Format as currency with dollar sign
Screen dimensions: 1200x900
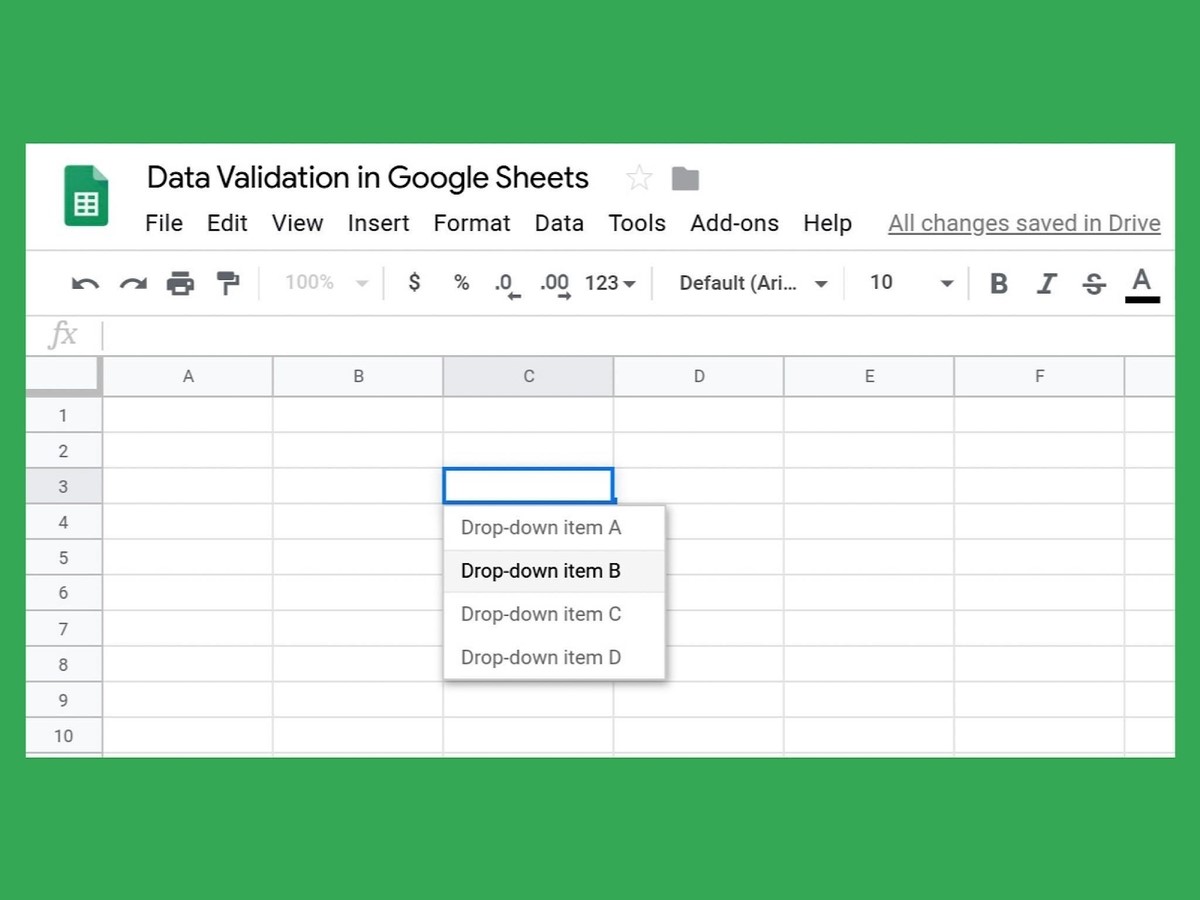(x=414, y=283)
